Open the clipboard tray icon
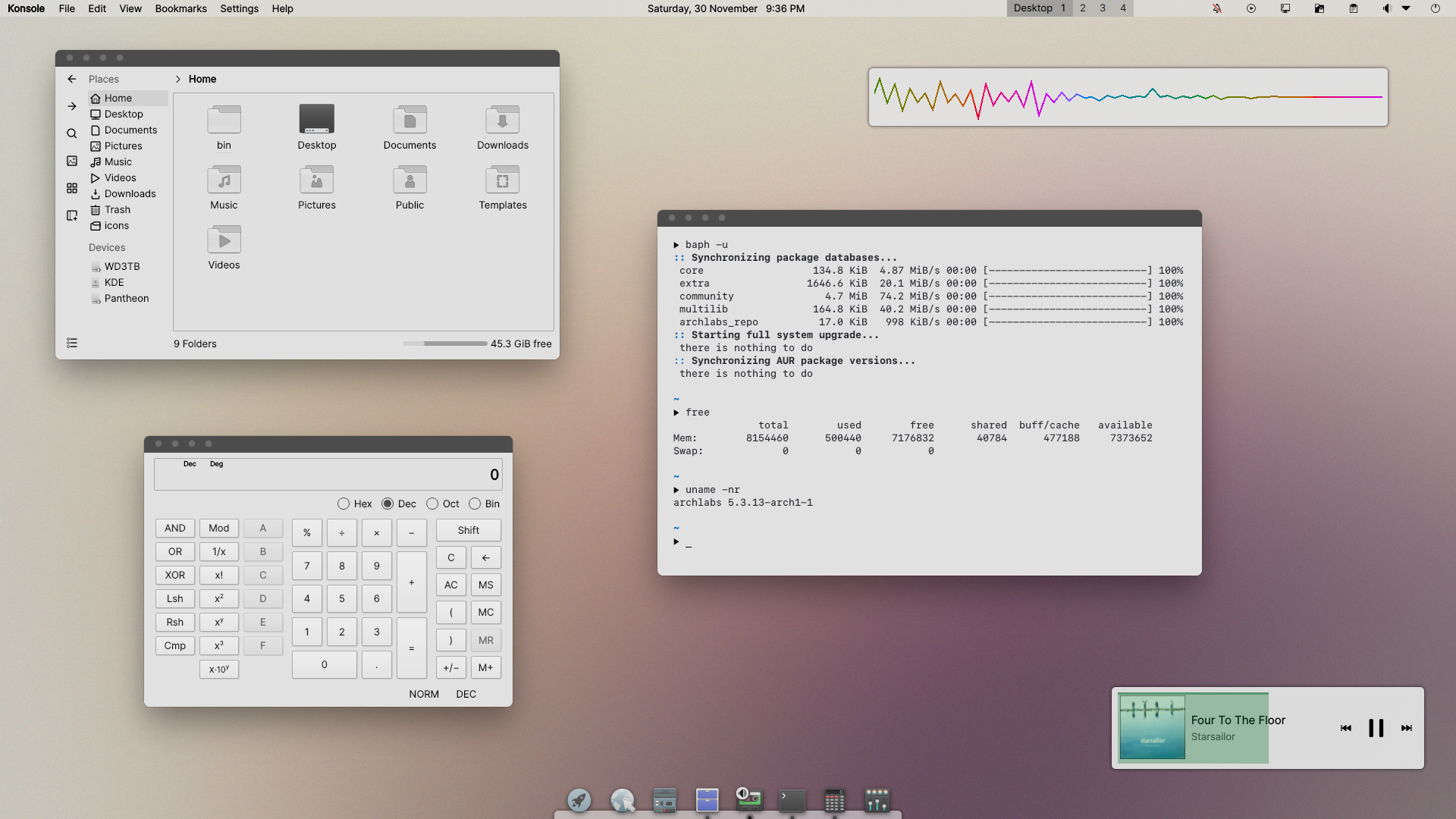 click(1354, 8)
